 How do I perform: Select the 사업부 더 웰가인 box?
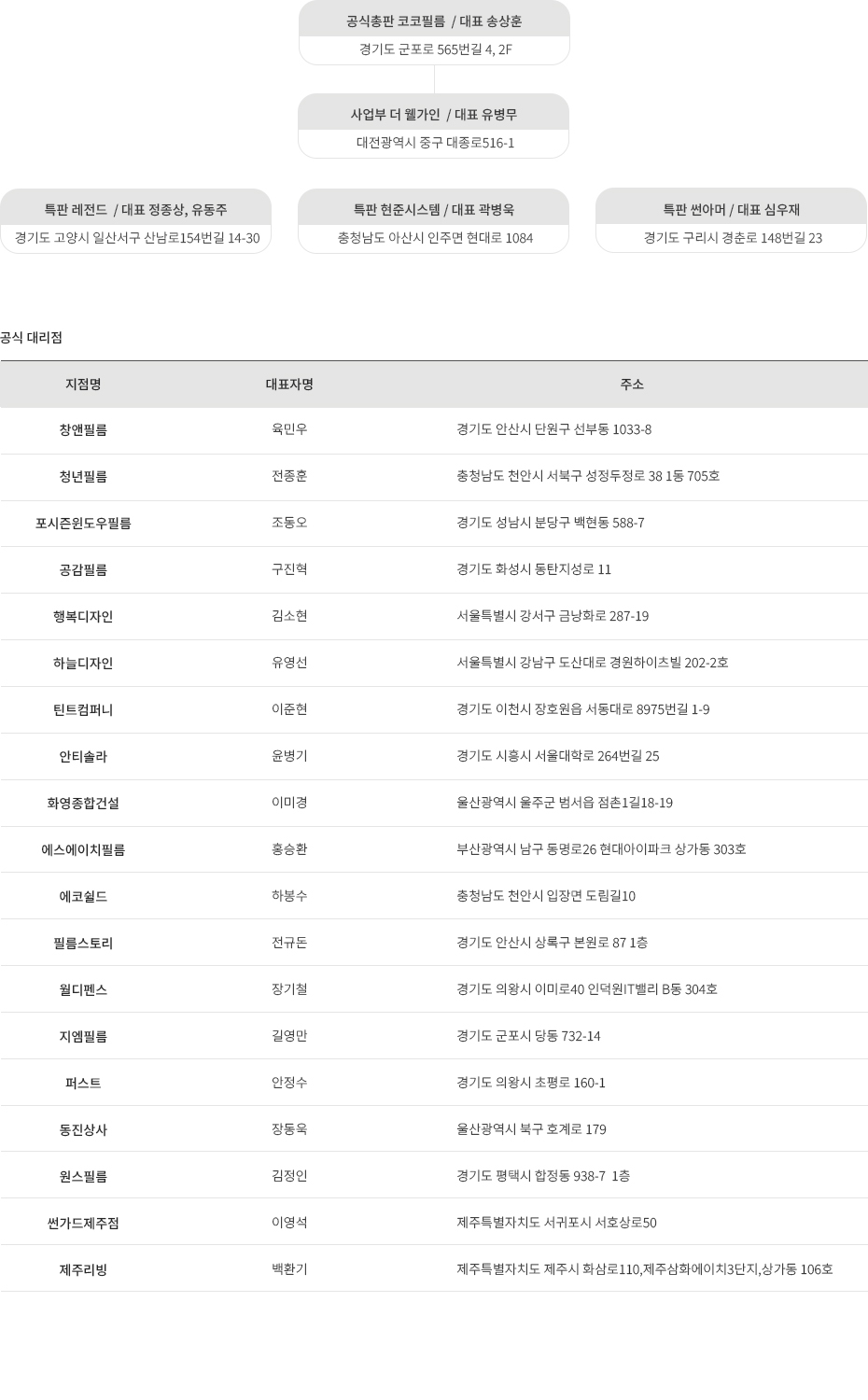[x=434, y=115]
